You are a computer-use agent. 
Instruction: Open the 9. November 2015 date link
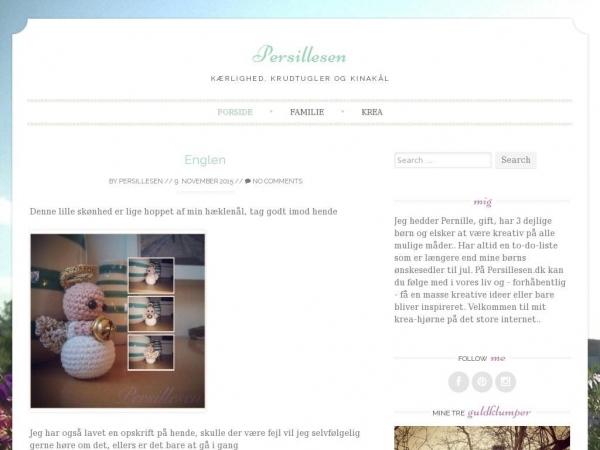coord(204,181)
